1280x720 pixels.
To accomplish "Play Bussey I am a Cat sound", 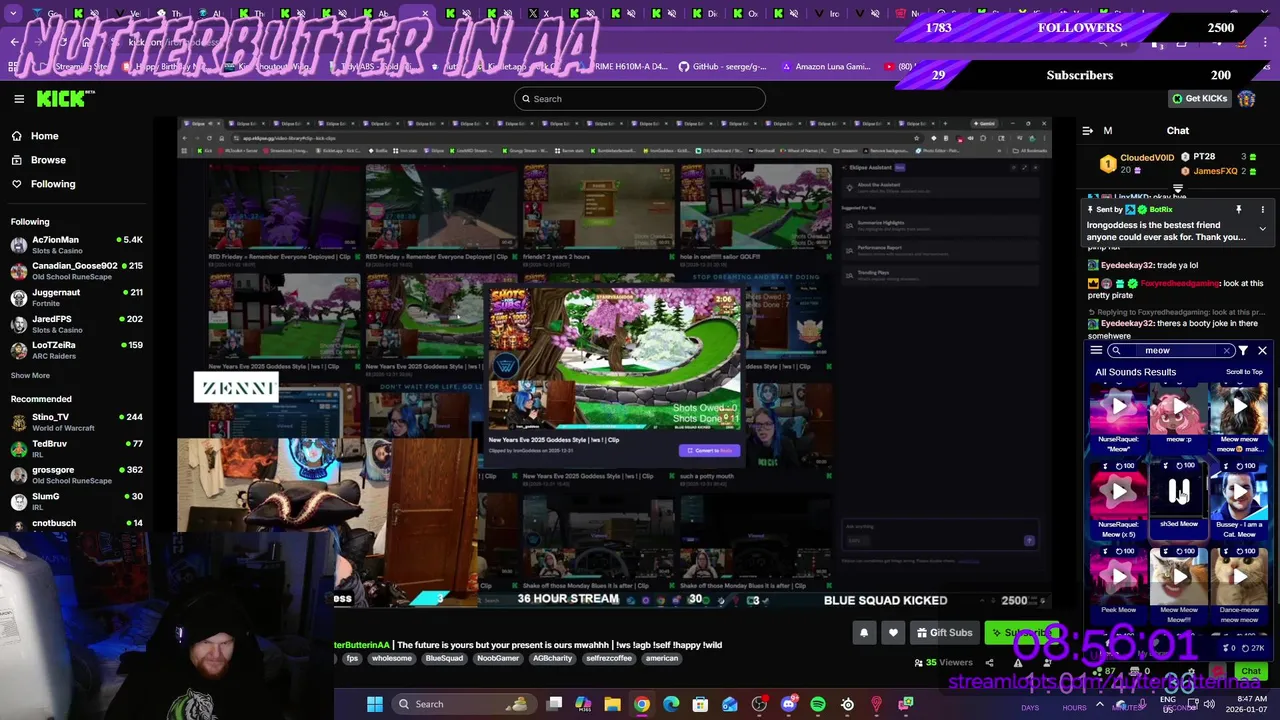I will [x=1239, y=492].
